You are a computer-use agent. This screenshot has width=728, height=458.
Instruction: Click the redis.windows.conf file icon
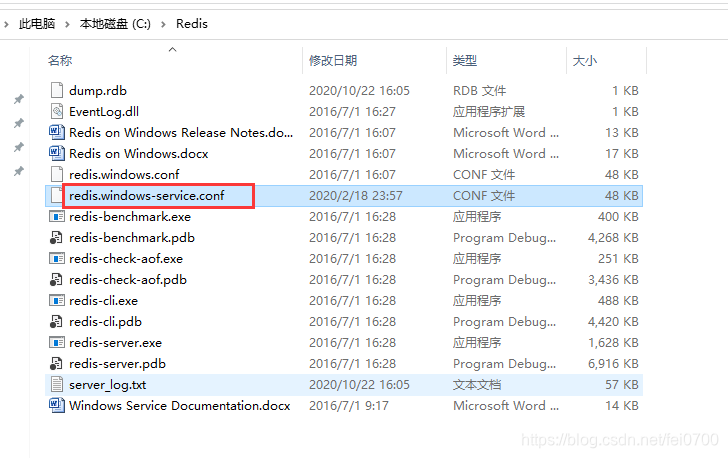click(57, 174)
